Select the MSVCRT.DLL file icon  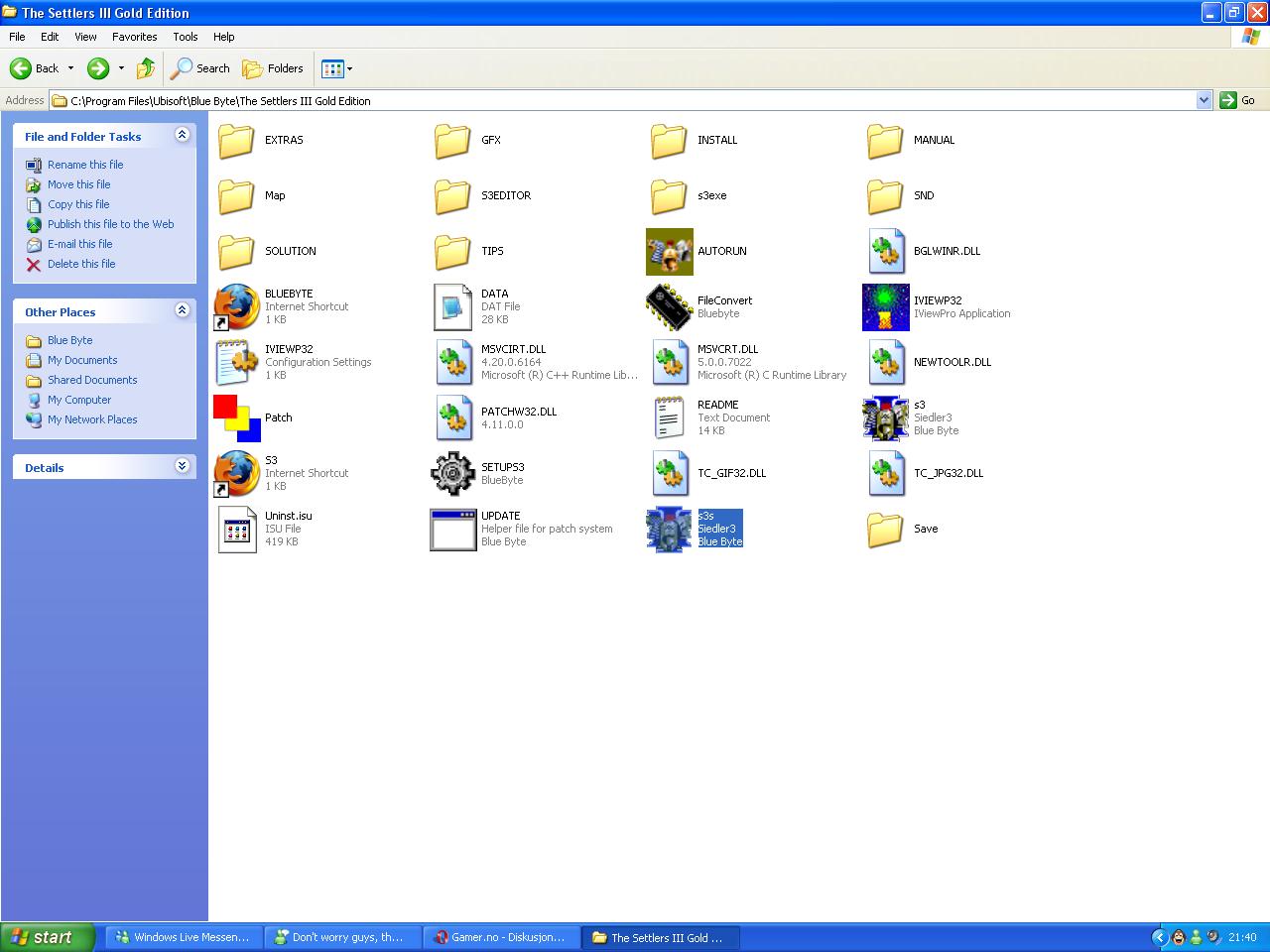[669, 362]
